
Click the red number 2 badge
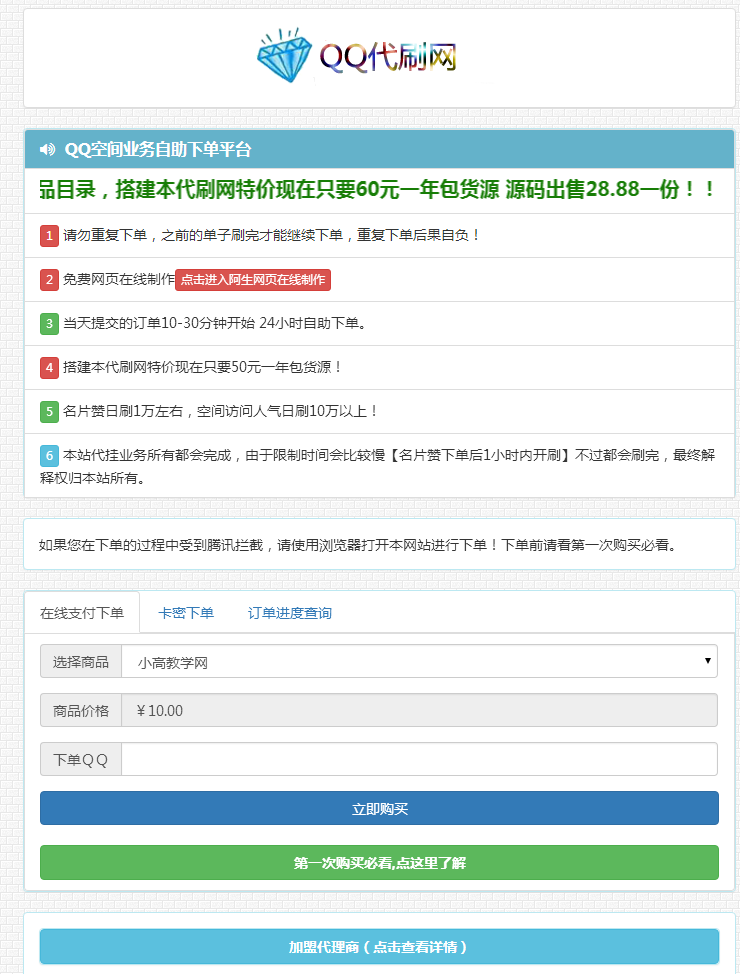[x=49, y=280]
